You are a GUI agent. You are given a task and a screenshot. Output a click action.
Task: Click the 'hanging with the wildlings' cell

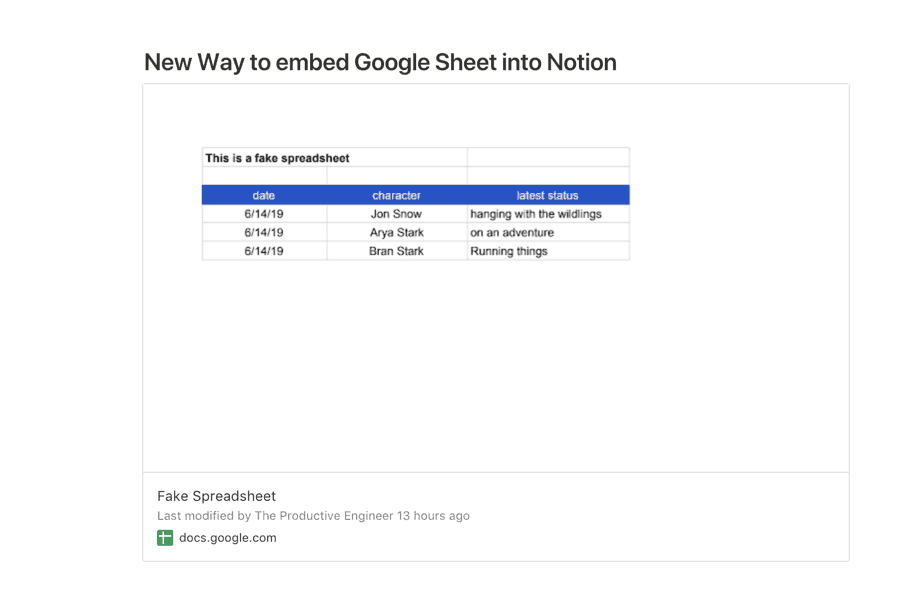click(548, 214)
